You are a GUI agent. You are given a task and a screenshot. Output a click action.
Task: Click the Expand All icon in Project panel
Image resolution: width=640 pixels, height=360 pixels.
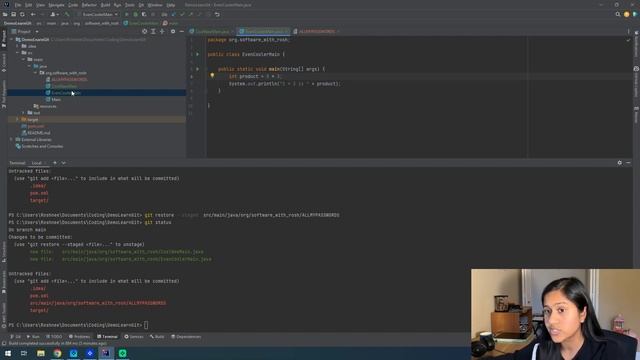pyautogui.click(x=153, y=31)
